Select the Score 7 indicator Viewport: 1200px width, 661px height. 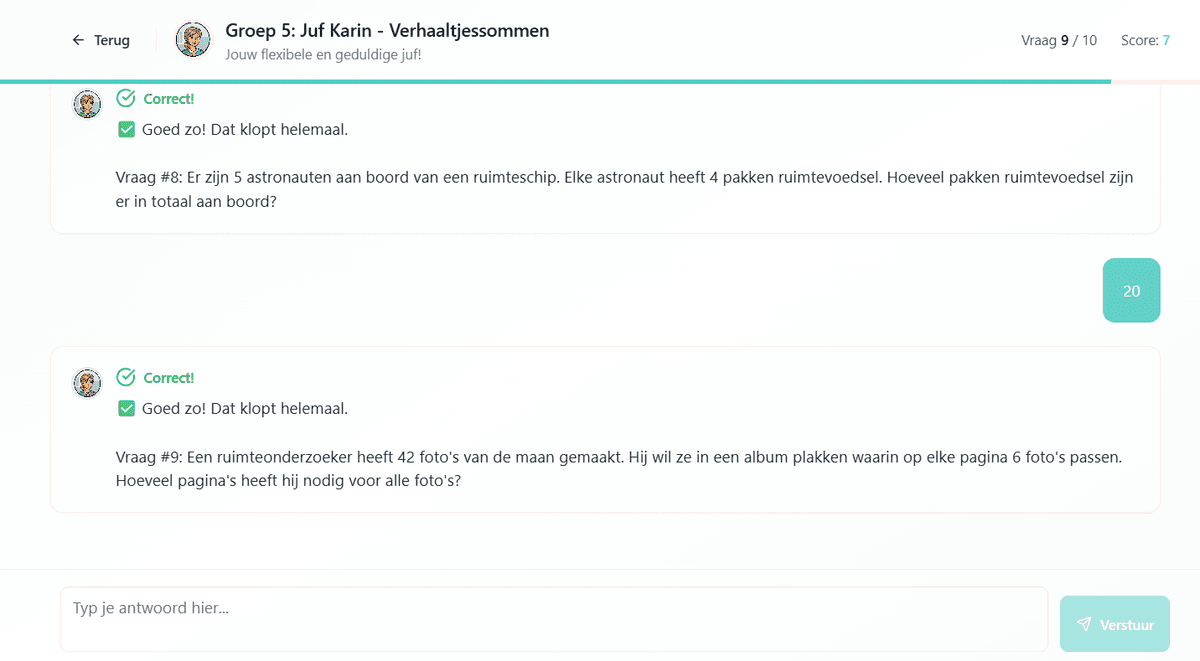(1144, 40)
